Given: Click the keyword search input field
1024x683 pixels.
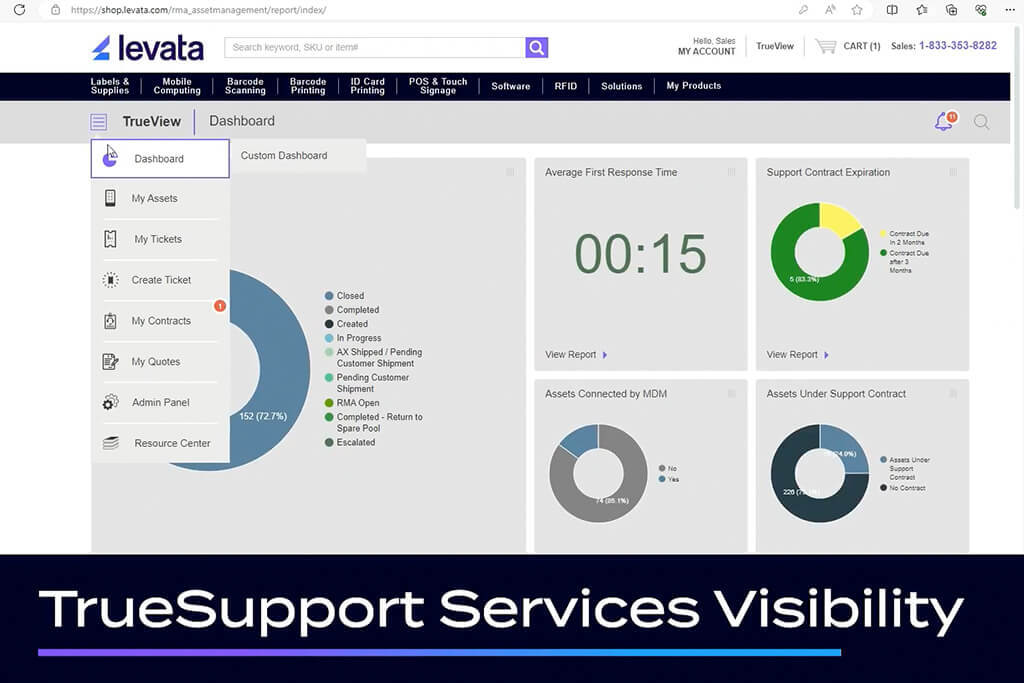Looking at the screenshot, I should (x=375, y=47).
